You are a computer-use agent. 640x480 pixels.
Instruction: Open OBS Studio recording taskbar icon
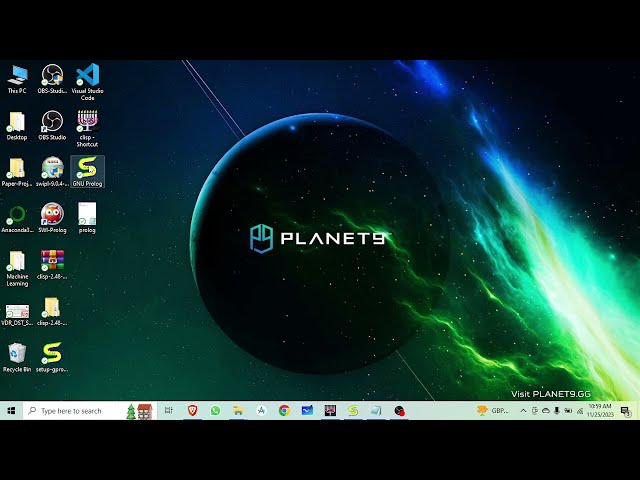399,411
